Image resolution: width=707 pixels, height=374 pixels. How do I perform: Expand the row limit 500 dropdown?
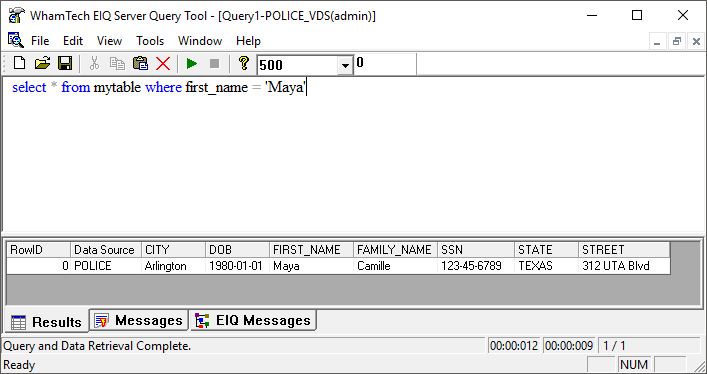pos(345,65)
